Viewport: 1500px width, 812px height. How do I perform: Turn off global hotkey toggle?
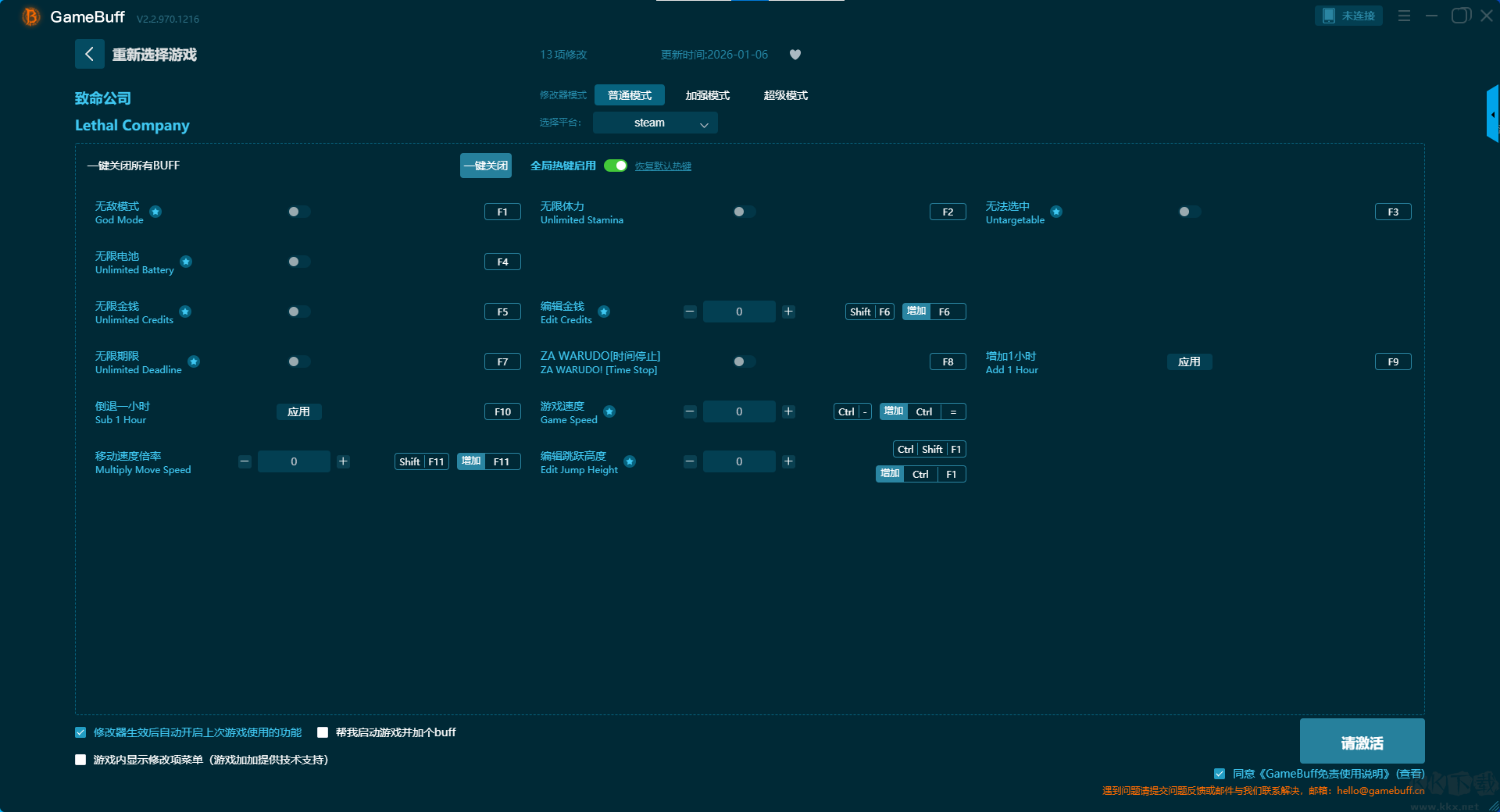coord(616,166)
